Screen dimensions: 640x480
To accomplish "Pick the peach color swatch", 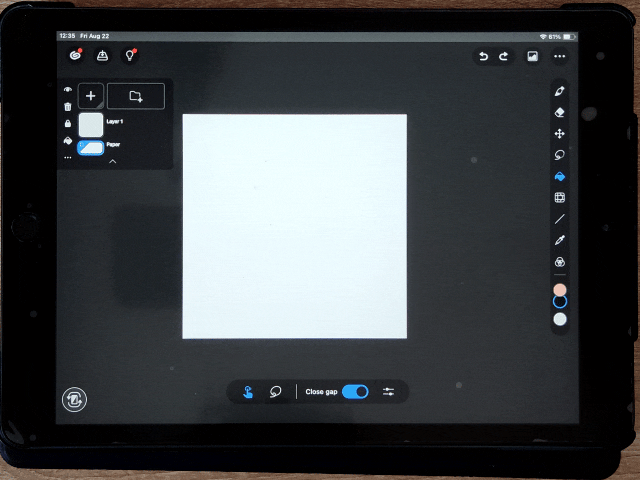I will coord(560,290).
